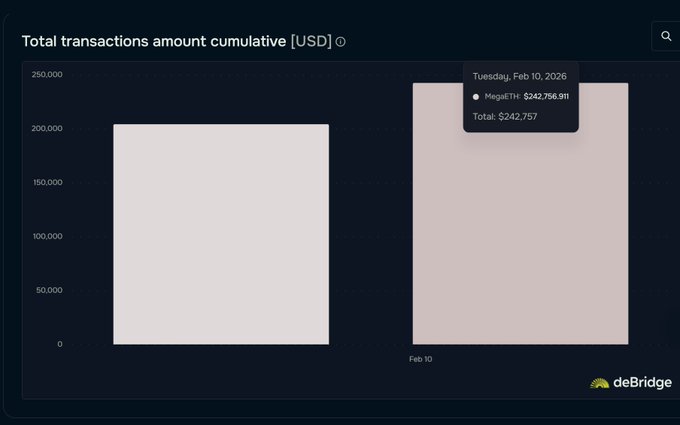Click the 250,000 y-axis label
680x425 pixels.
click(x=47, y=74)
